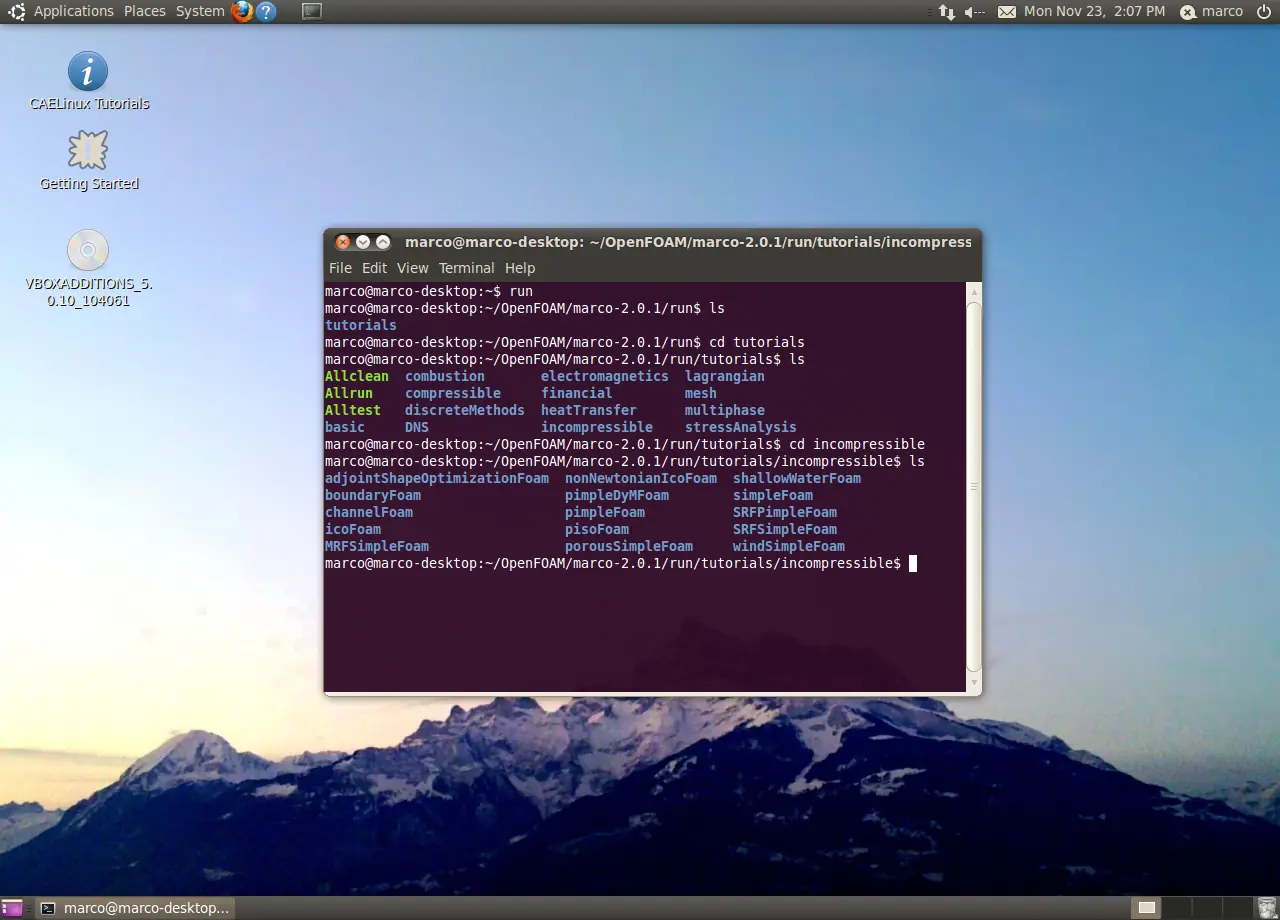Click 'multiphase' in the terminal listing
The height and width of the screenshot is (920, 1280).
tap(725, 411)
